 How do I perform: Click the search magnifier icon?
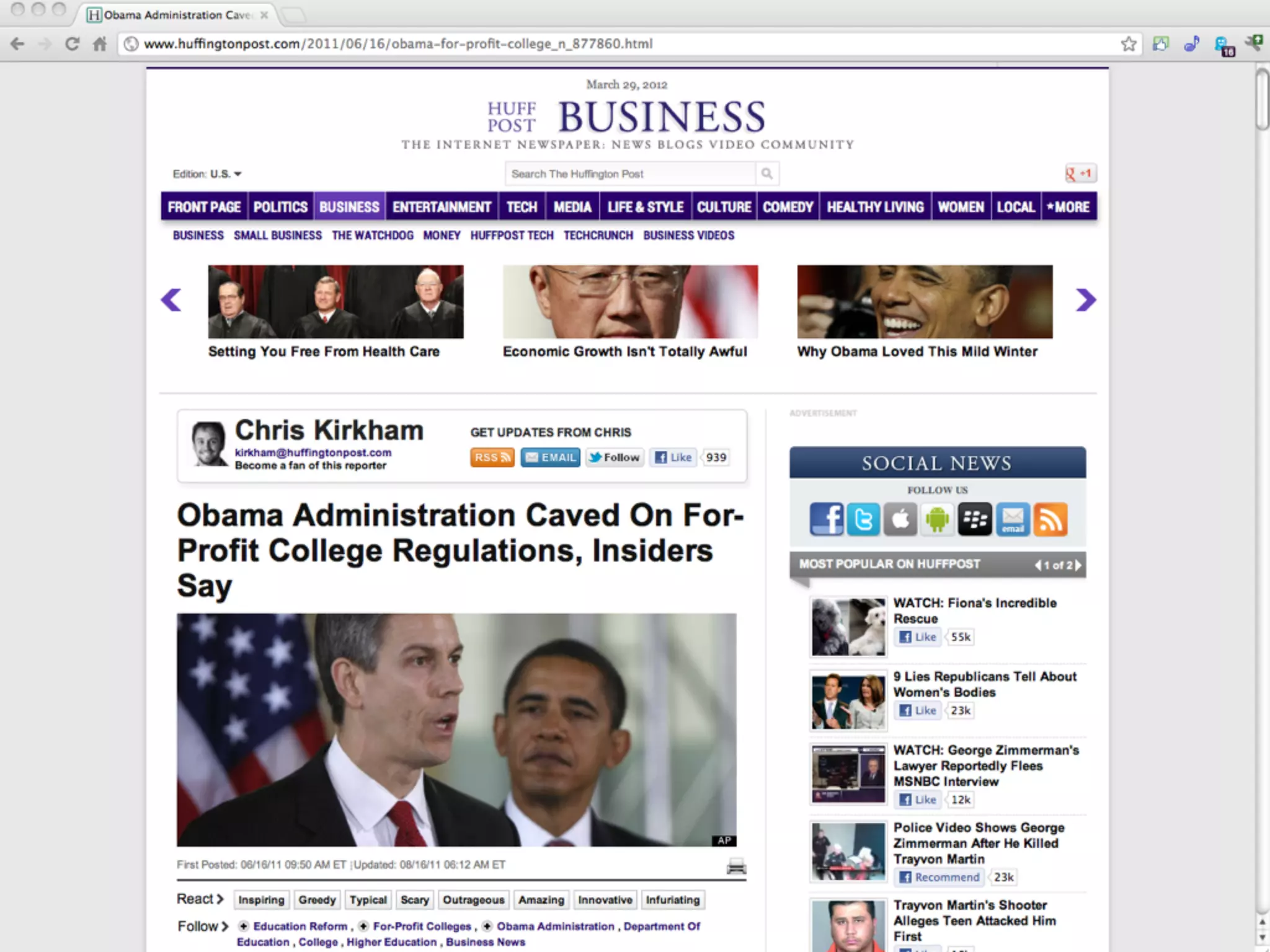click(767, 174)
